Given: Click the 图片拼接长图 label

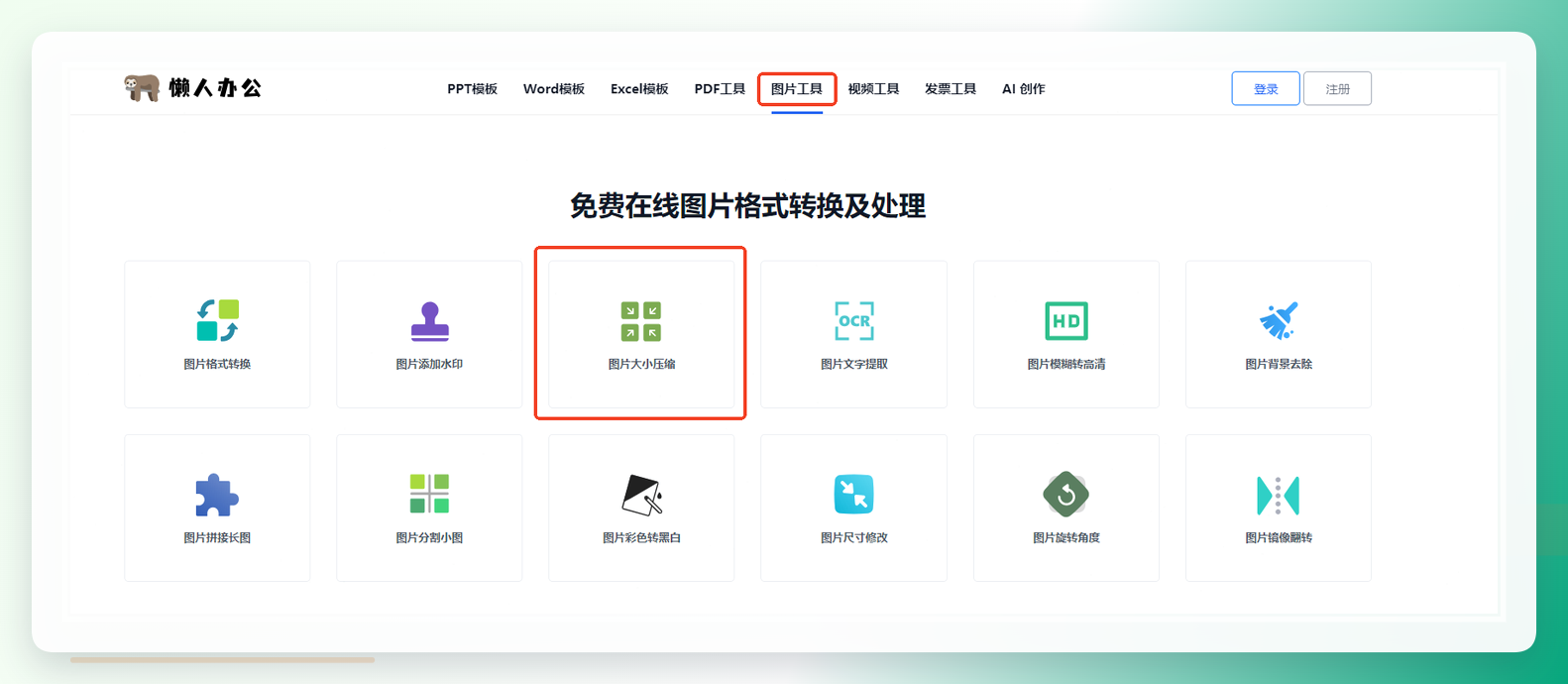Looking at the screenshot, I should [217, 537].
